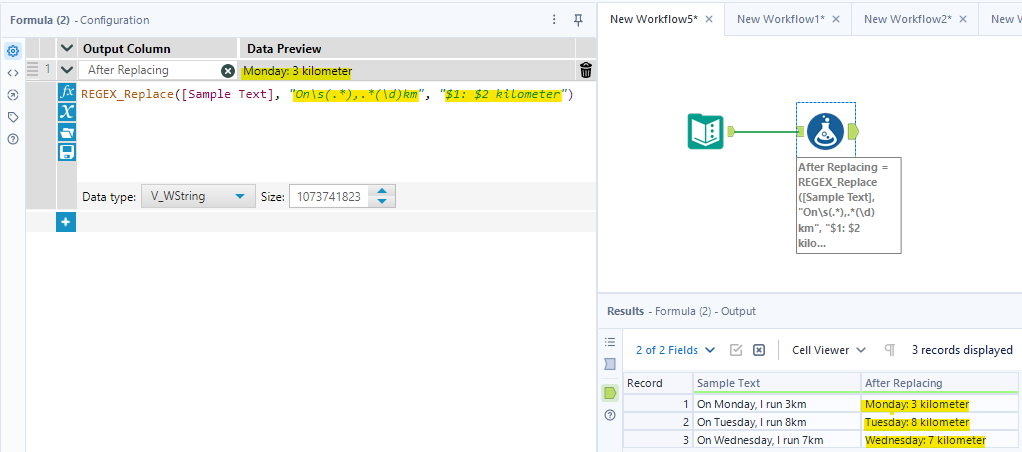Select the Input Data book tool on canvas
Image resolution: width=1022 pixels, height=452 pixels.
tap(705, 131)
